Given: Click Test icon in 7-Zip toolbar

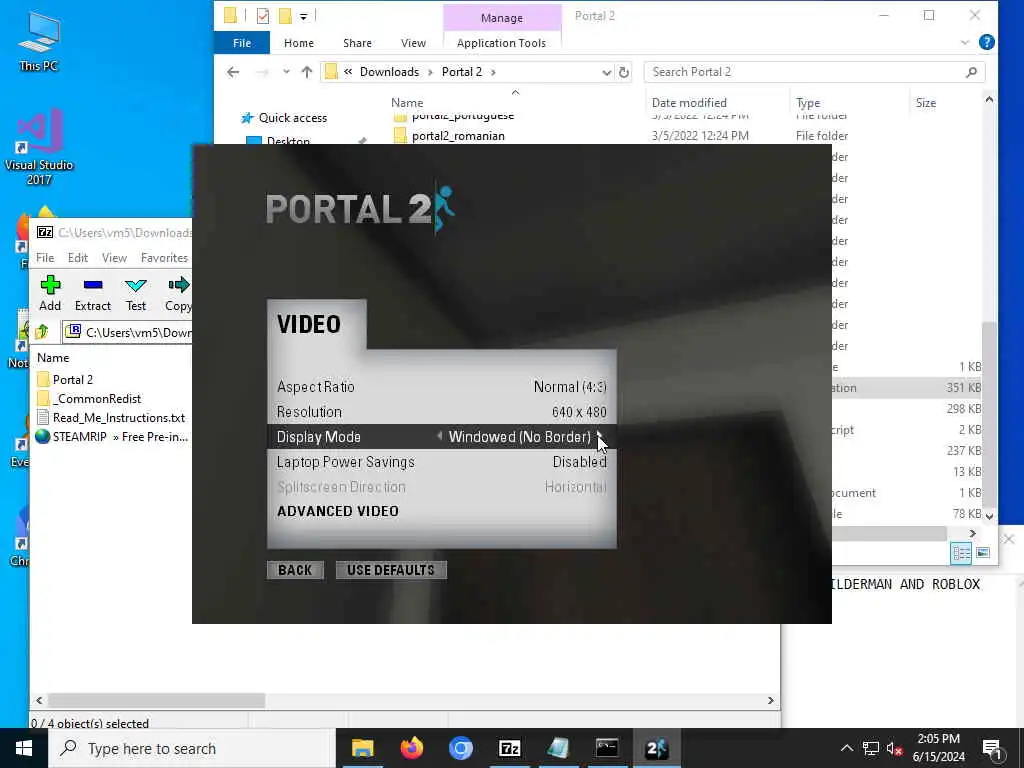Looking at the screenshot, I should point(136,285).
